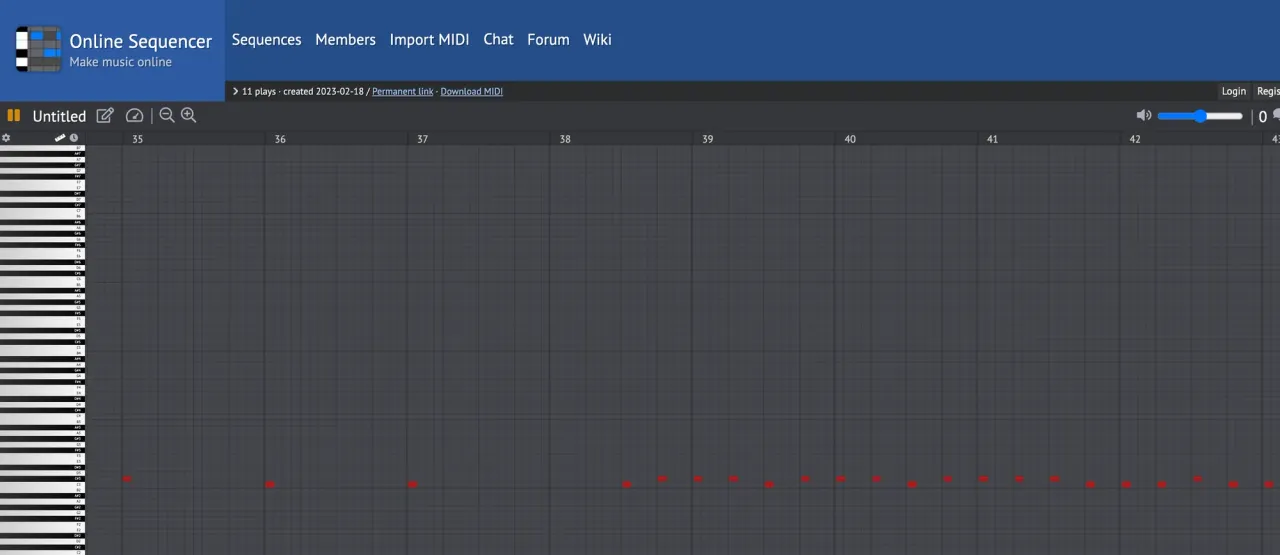
Task: Jump to measure 35 on the timeline
Action: tap(138, 139)
